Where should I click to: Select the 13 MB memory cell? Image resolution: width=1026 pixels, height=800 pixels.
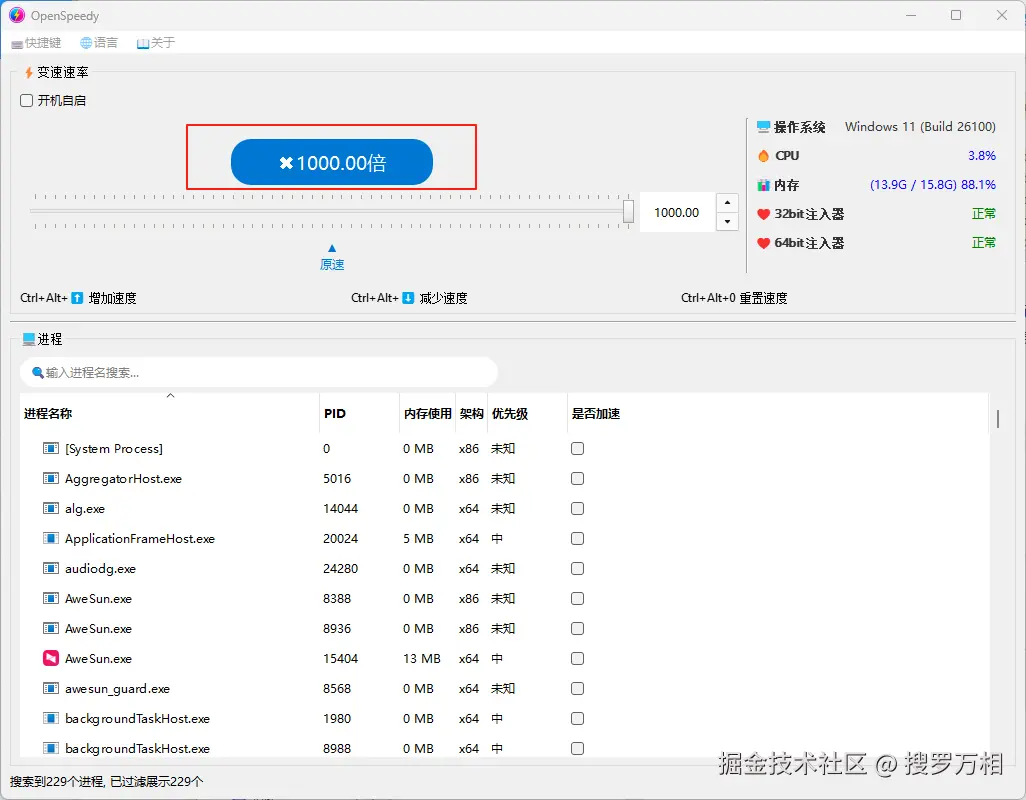pos(421,659)
